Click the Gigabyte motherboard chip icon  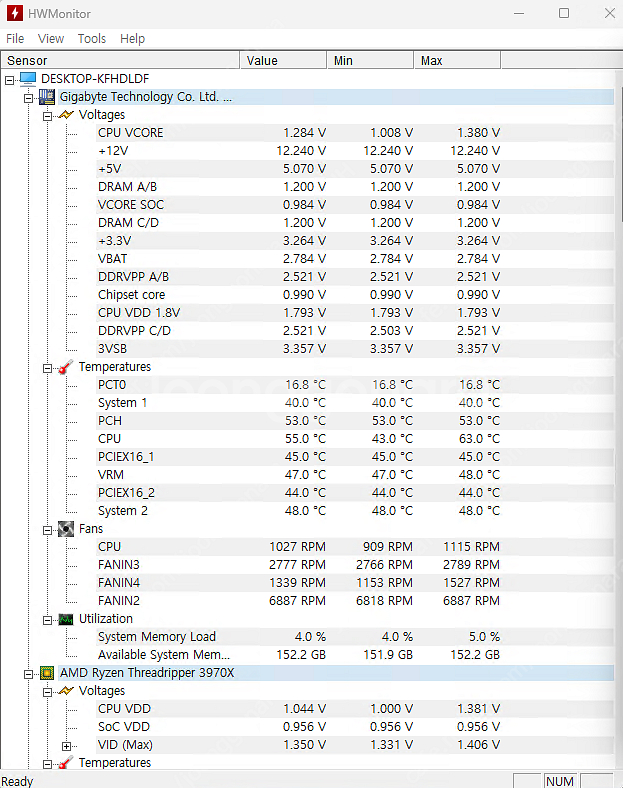tap(47, 97)
